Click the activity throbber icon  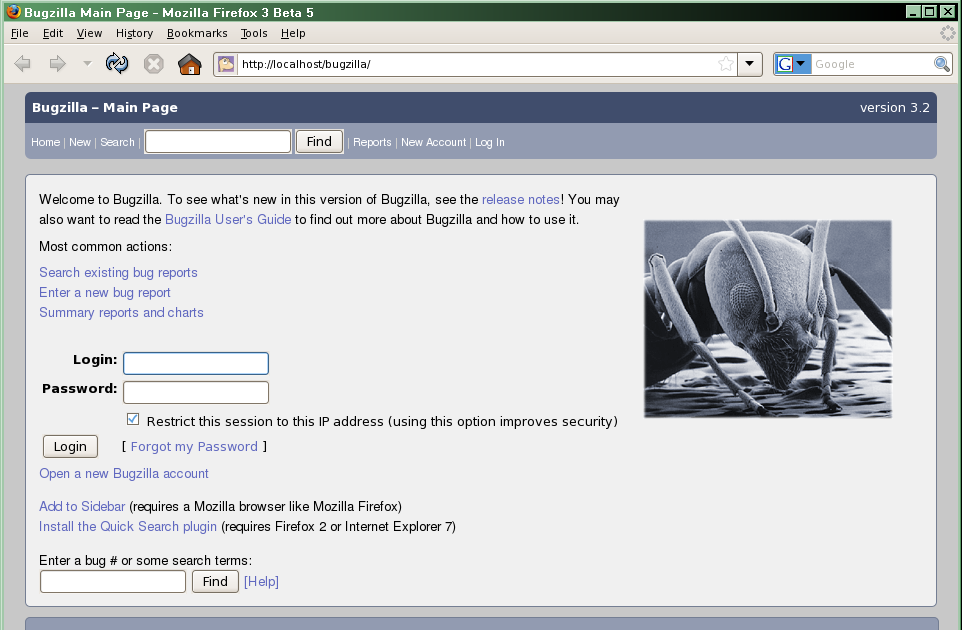(948, 33)
